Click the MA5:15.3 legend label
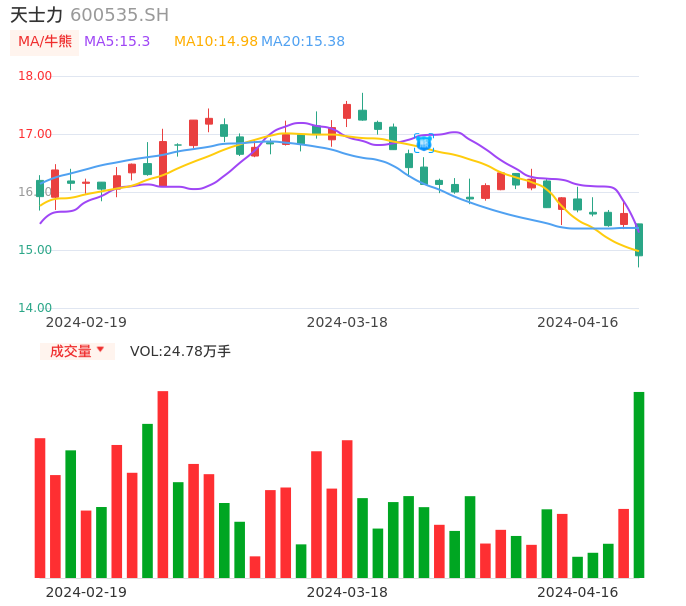 click(117, 42)
